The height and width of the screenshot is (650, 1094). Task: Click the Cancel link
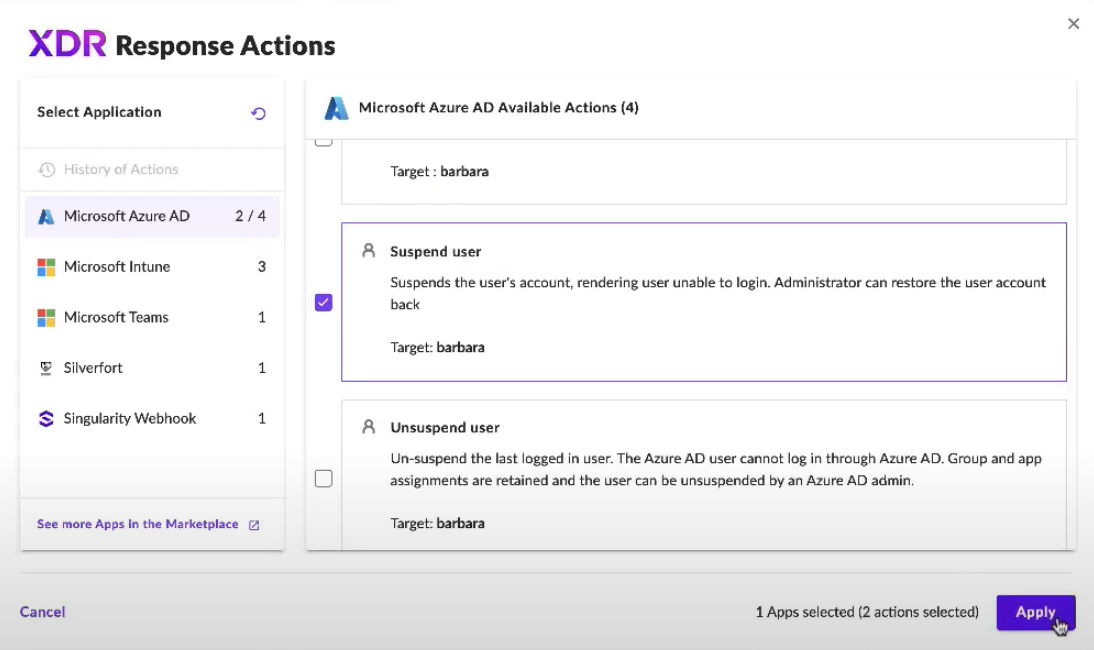[x=42, y=612]
